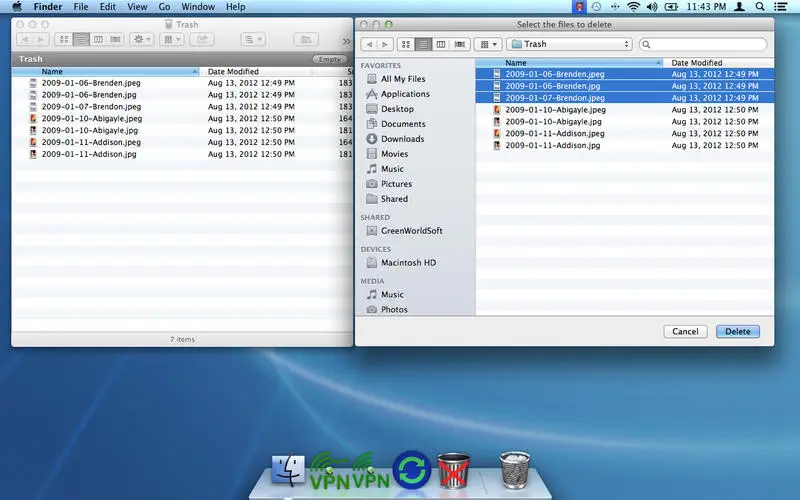Image resolution: width=800 pixels, height=500 pixels.
Task: Open the arrange dropdown in Trash window toolbar
Action: tap(171, 39)
